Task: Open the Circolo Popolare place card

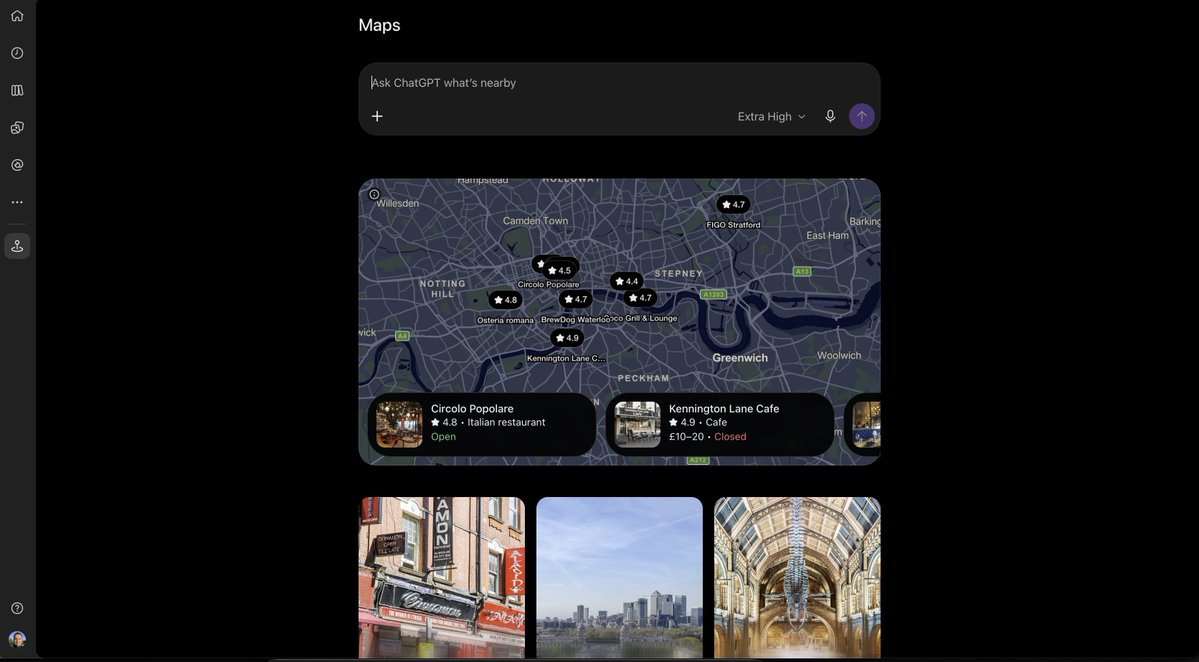Action: pos(482,424)
